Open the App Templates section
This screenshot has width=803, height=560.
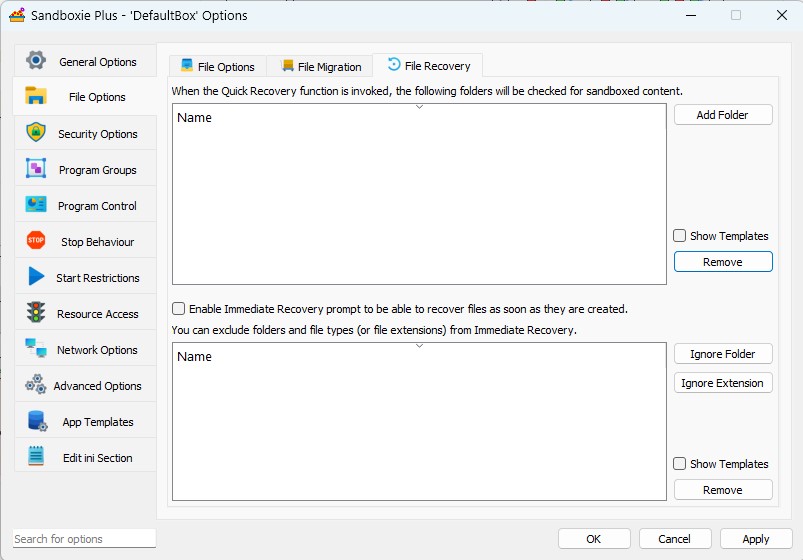(x=86, y=421)
